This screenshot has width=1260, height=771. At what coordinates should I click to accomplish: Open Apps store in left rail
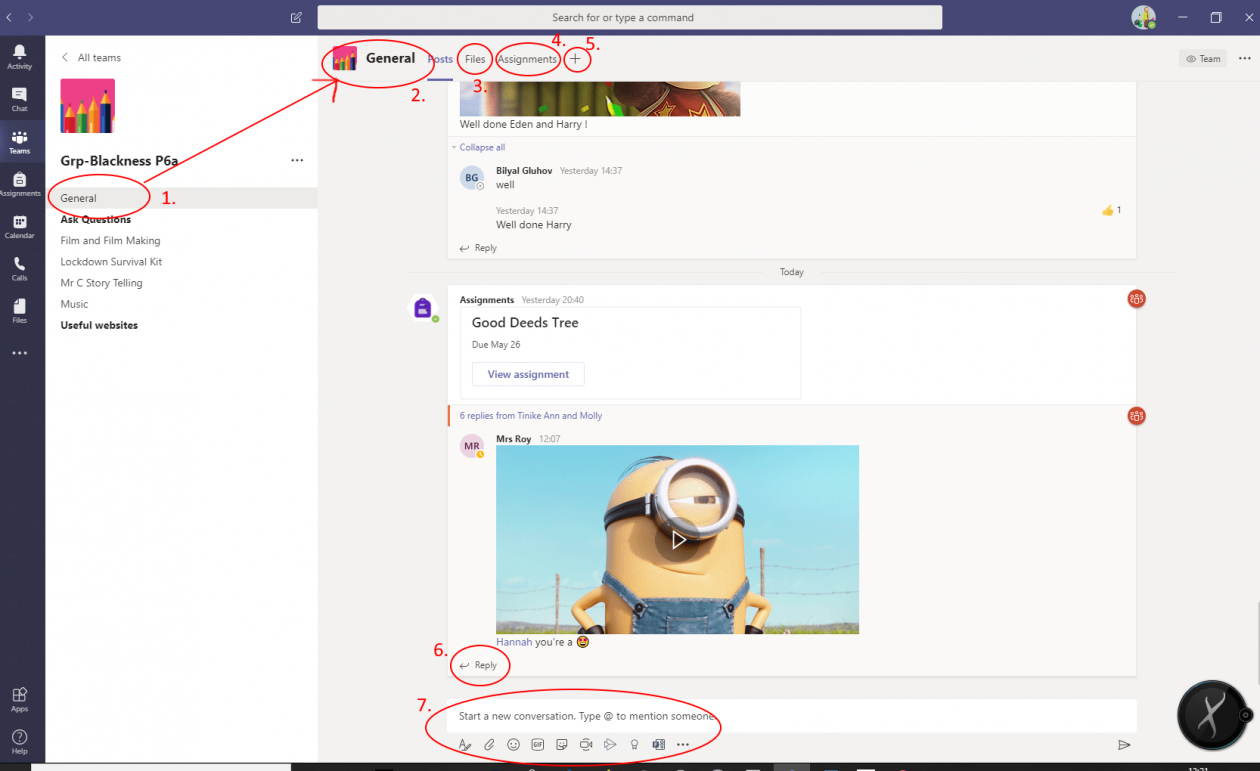click(19, 699)
